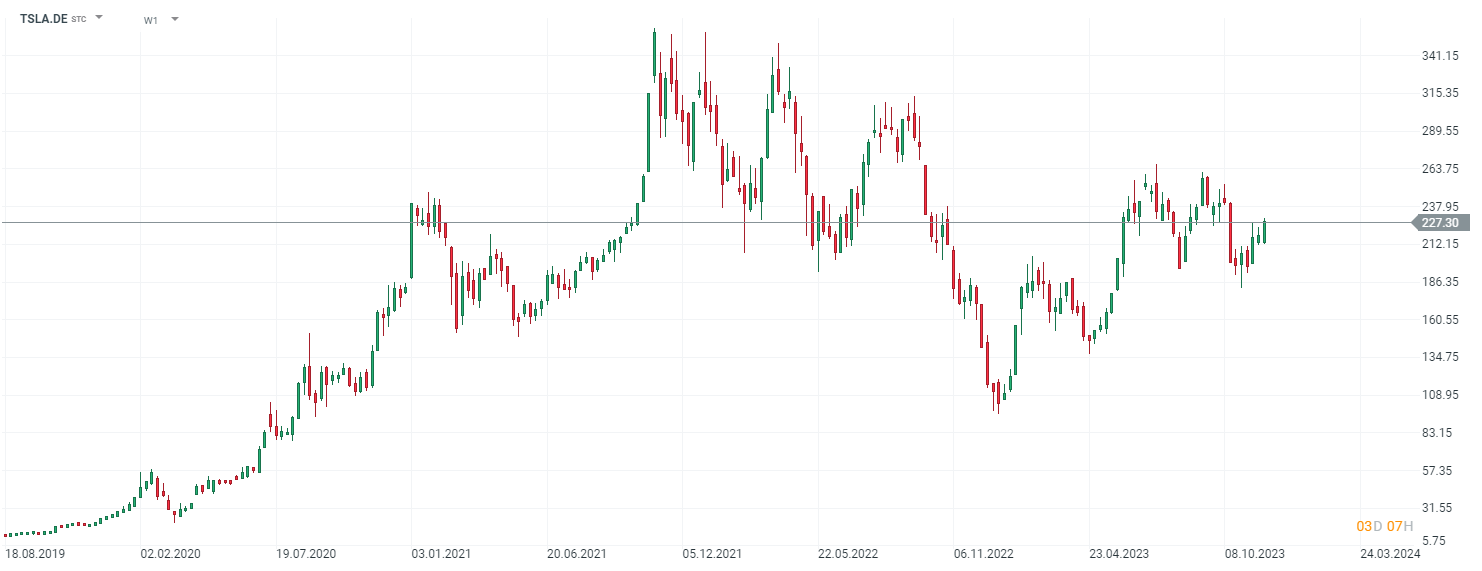Viewport: 1482px width, 571px height.
Task: Click the 06.11.2022 date on axis
Action: point(982,553)
